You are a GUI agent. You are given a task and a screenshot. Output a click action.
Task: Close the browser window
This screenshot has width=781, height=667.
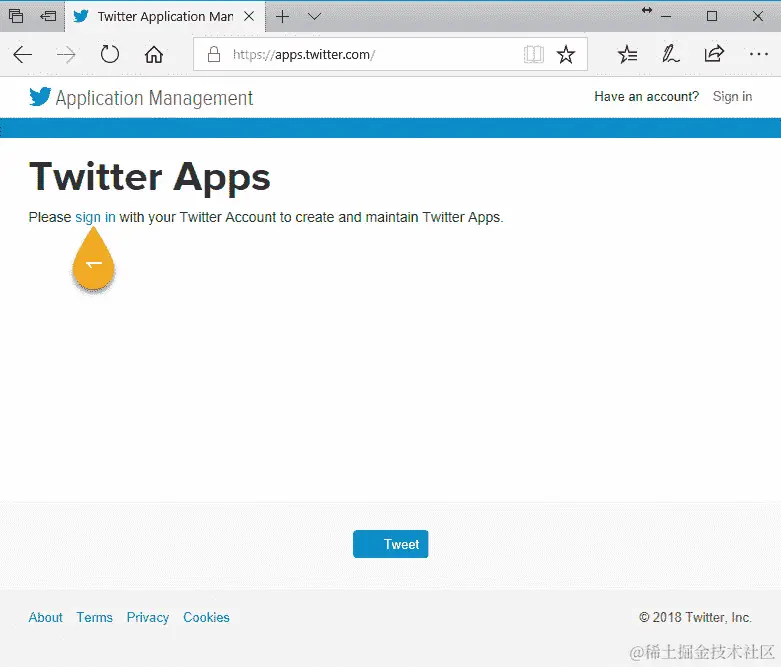(x=758, y=16)
